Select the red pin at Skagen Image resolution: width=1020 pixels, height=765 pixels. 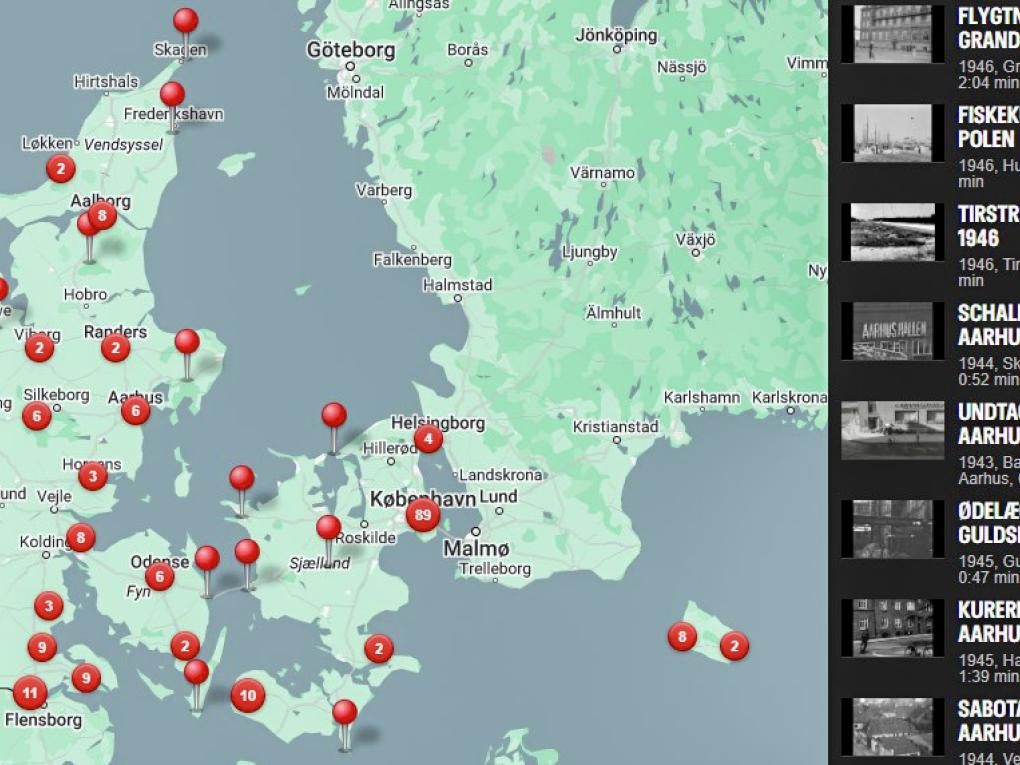pyautogui.click(x=186, y=21)
